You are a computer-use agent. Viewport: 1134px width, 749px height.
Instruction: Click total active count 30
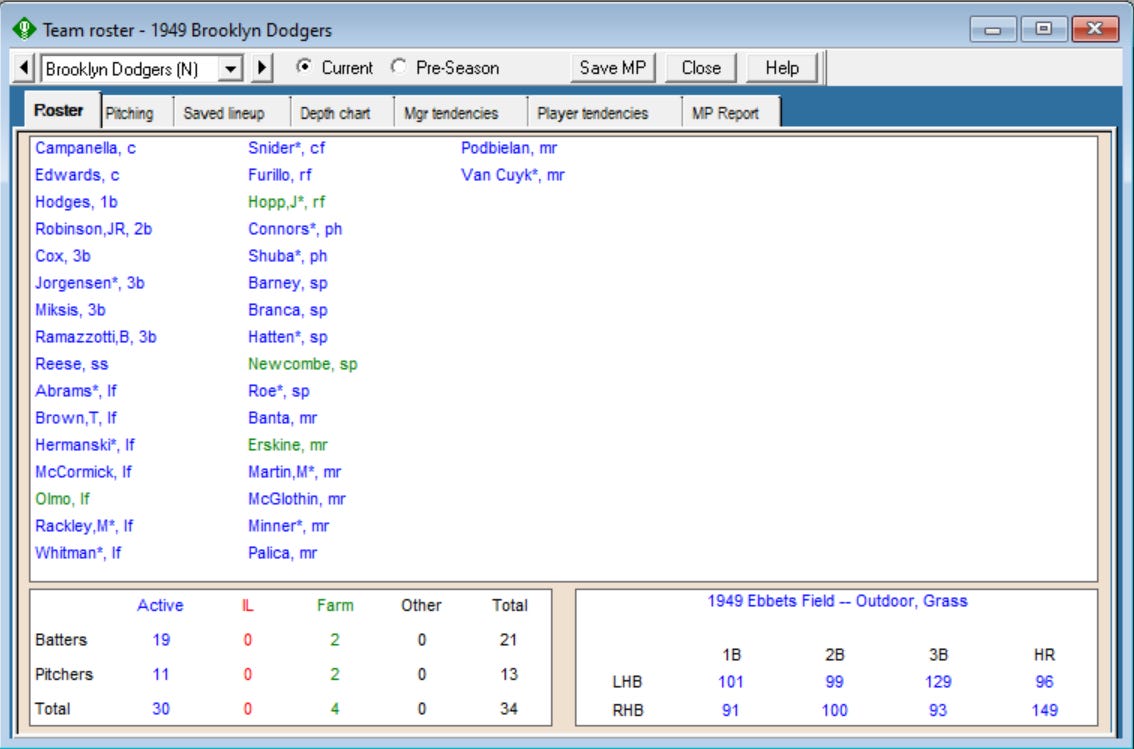(x=161, y=709)
